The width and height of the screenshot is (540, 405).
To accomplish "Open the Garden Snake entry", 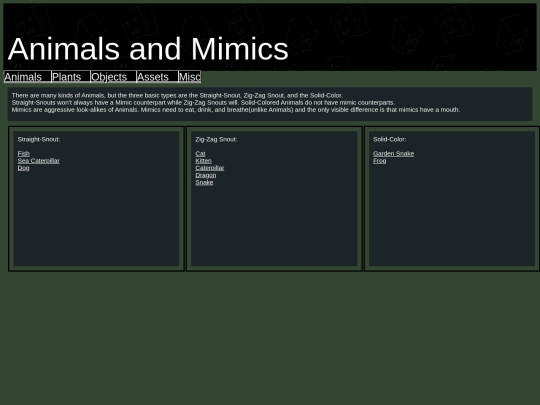I will coord(394,154).
